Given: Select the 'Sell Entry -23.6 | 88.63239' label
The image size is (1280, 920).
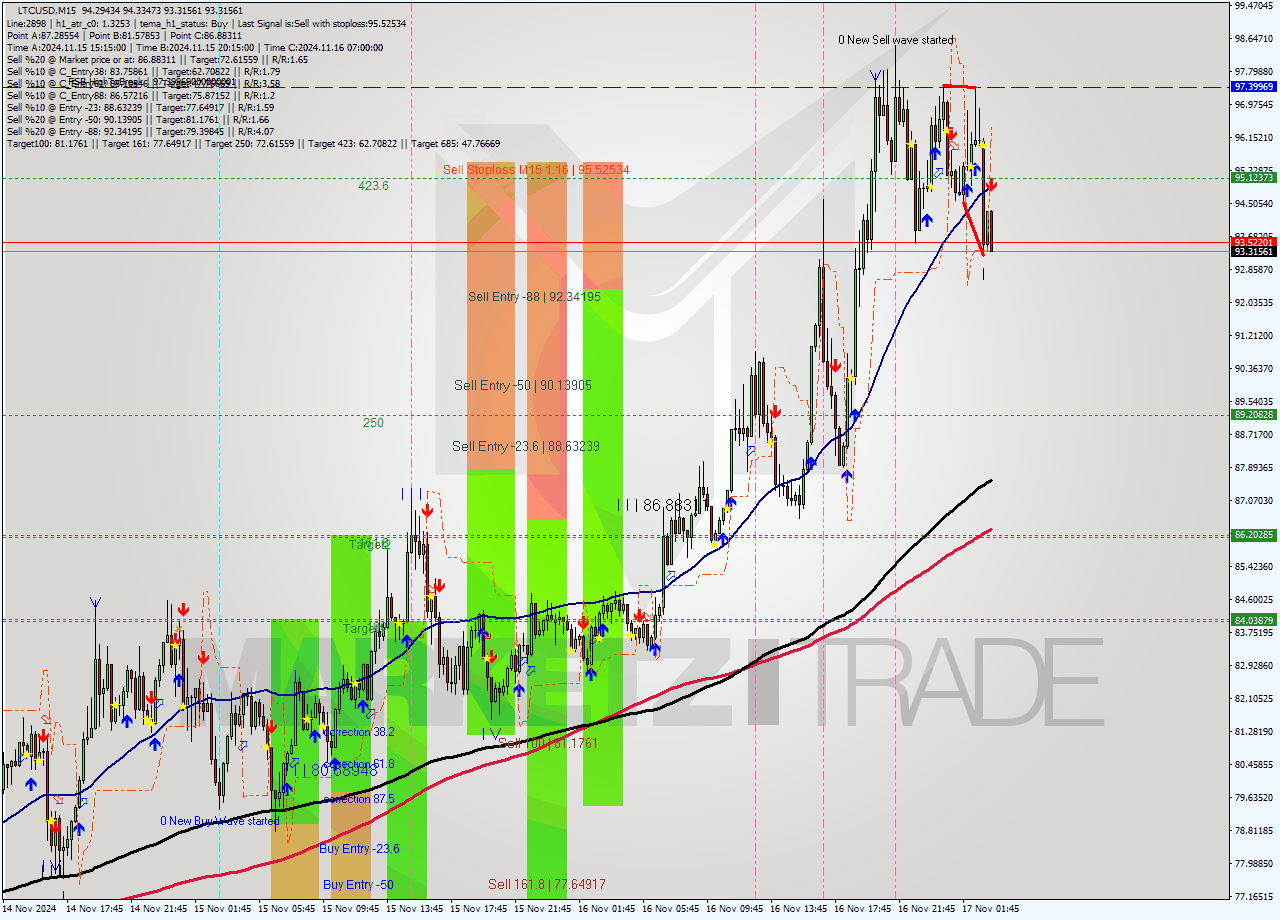Looking at the screenshot, I should tap(526, 447).
